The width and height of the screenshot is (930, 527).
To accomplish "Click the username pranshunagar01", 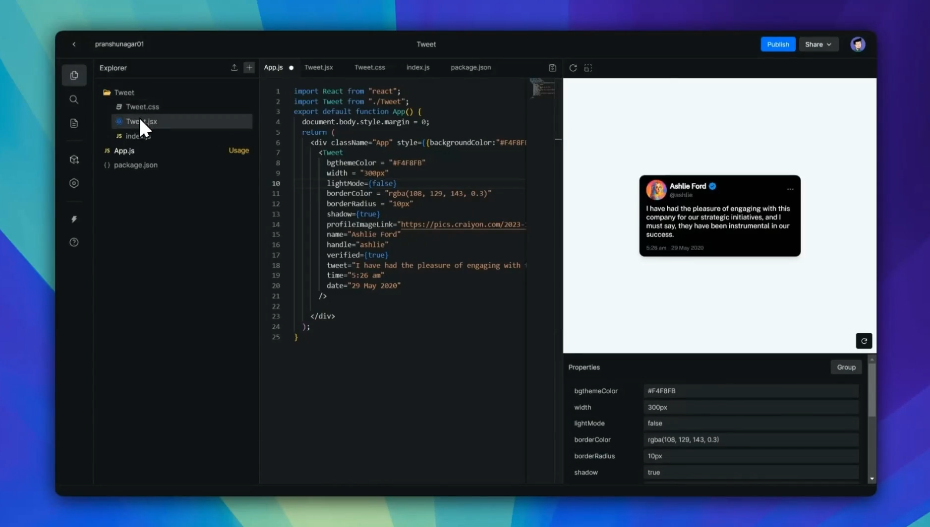I will tap(119, 44).
